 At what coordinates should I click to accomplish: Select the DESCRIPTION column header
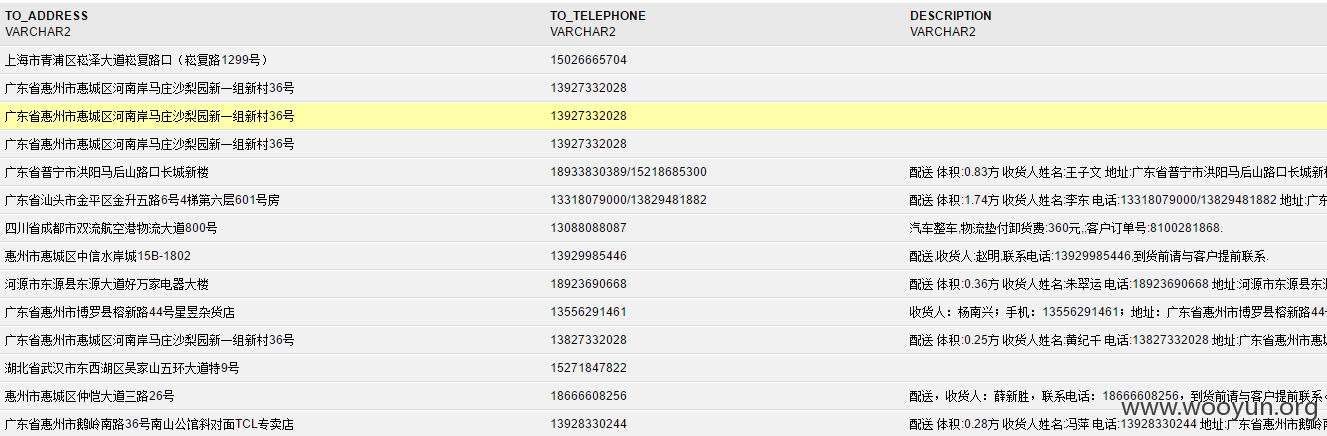pos(951,16)
